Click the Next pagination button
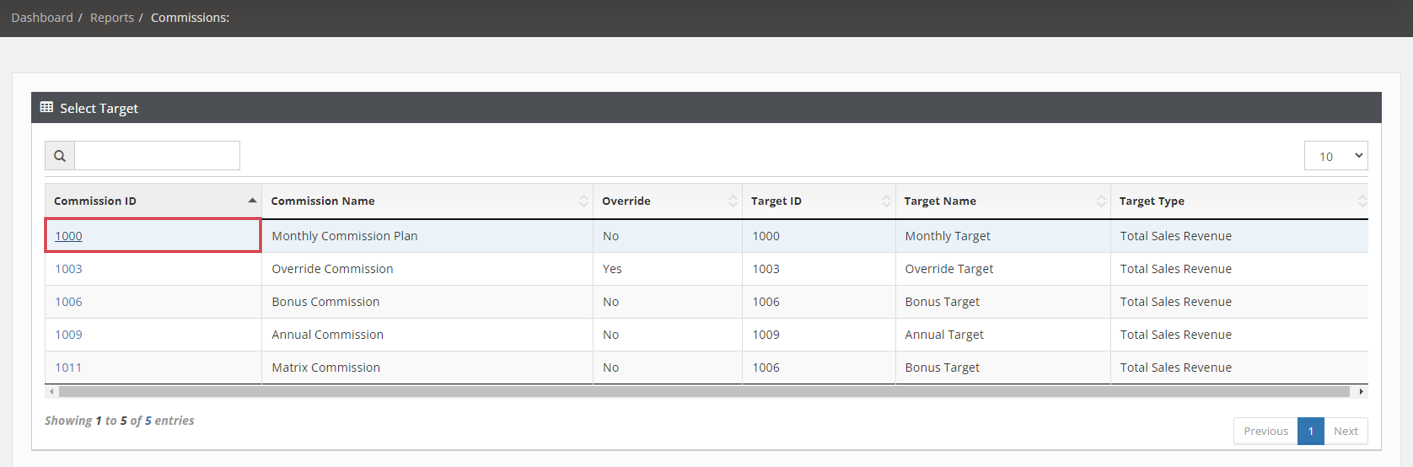This screenshot has height=467, width=1413. pyautogui.click(x=1346, y=431)
